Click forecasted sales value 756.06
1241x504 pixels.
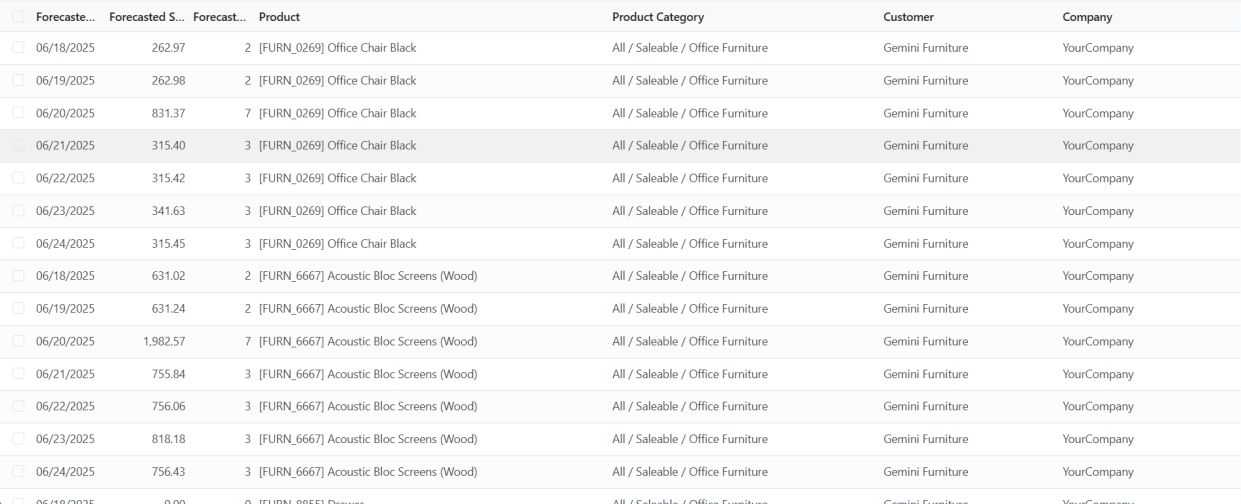tap(168, 406)
